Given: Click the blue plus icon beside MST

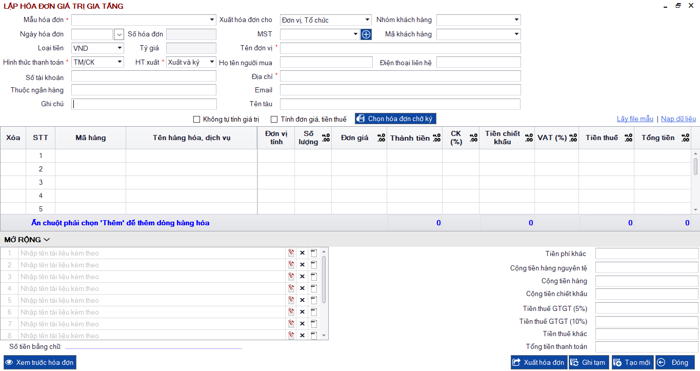Looking at the screenshot, I should coord(366,34).
